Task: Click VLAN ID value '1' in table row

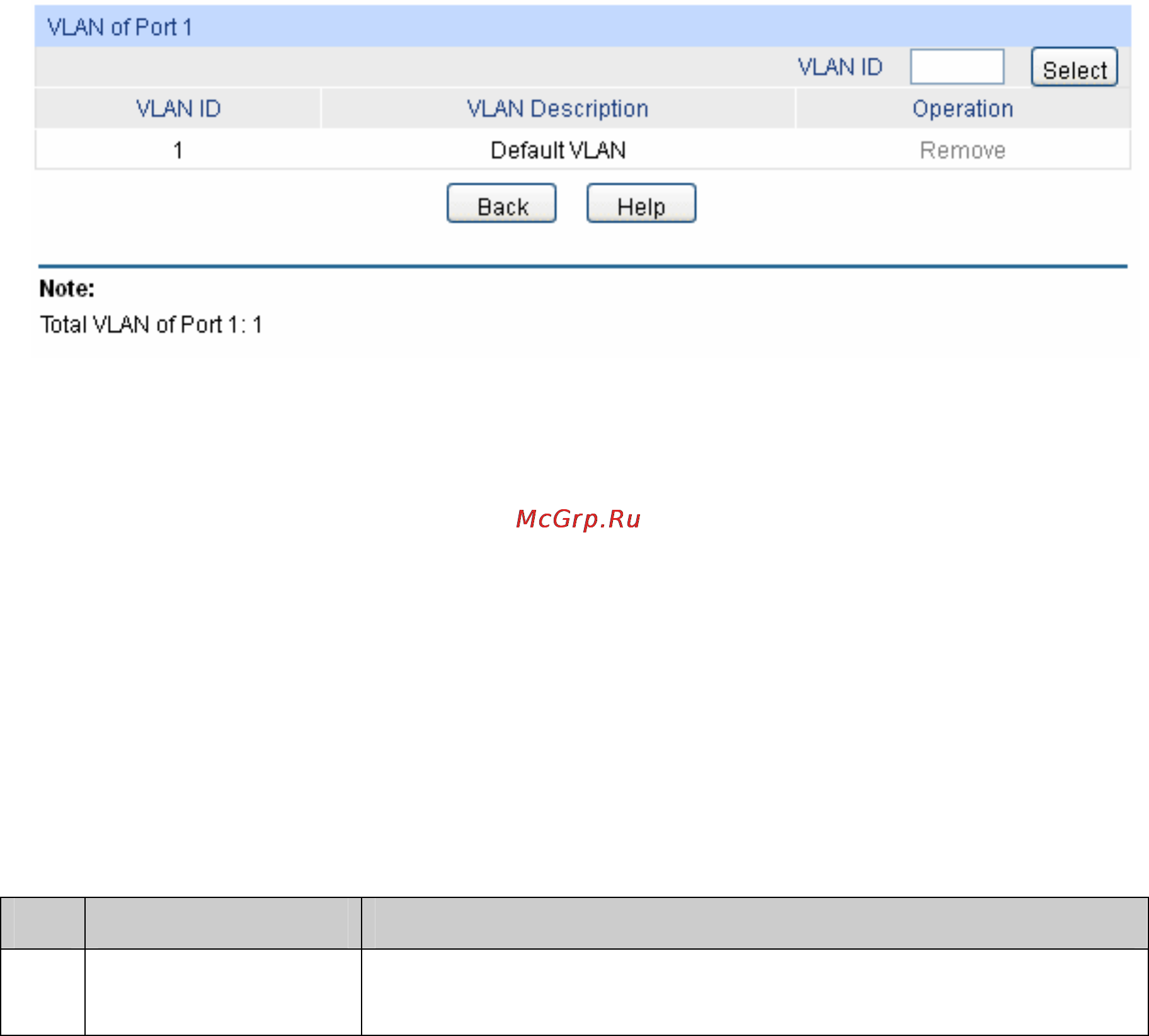Action: tap(178, 151)
